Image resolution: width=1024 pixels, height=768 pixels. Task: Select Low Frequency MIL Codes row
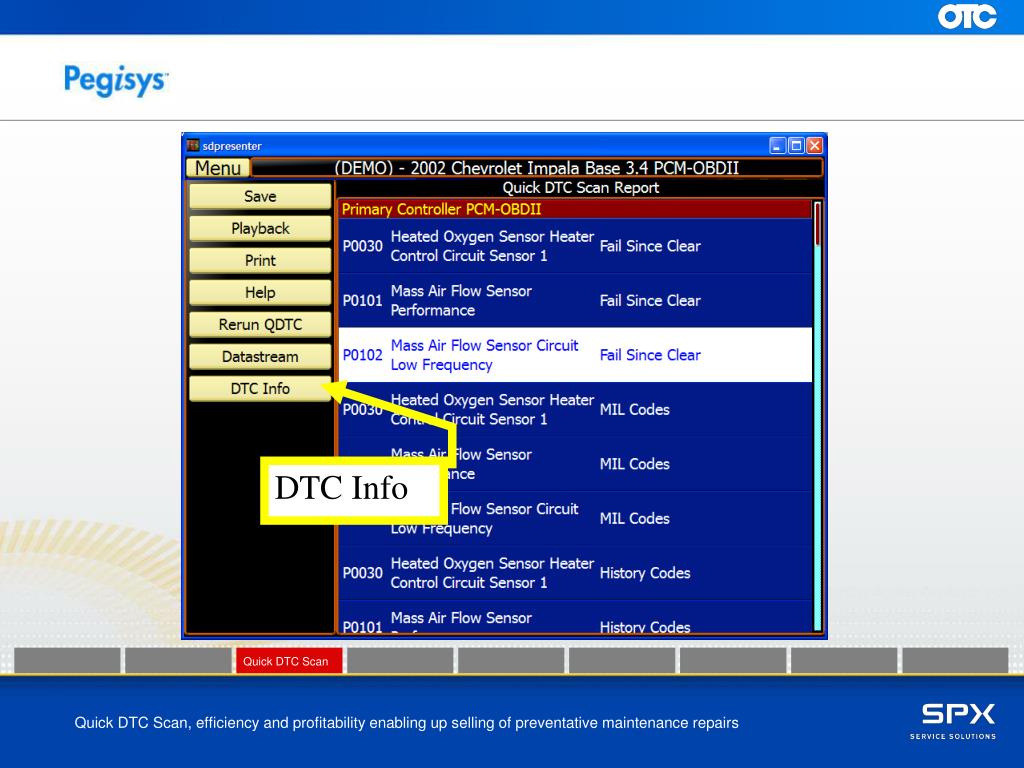pos(575,518)
